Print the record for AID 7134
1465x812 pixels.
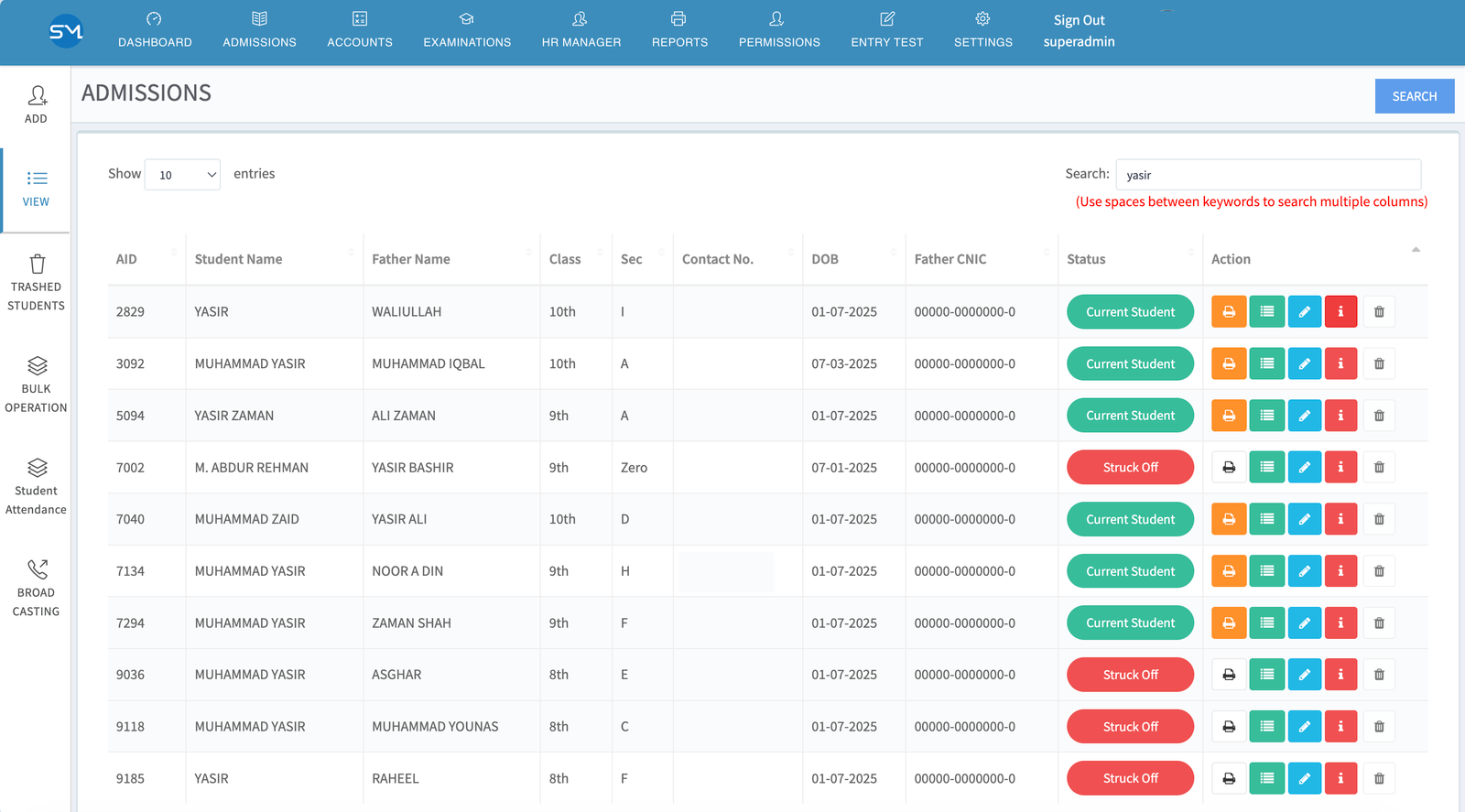click(x=1229, y=571)
